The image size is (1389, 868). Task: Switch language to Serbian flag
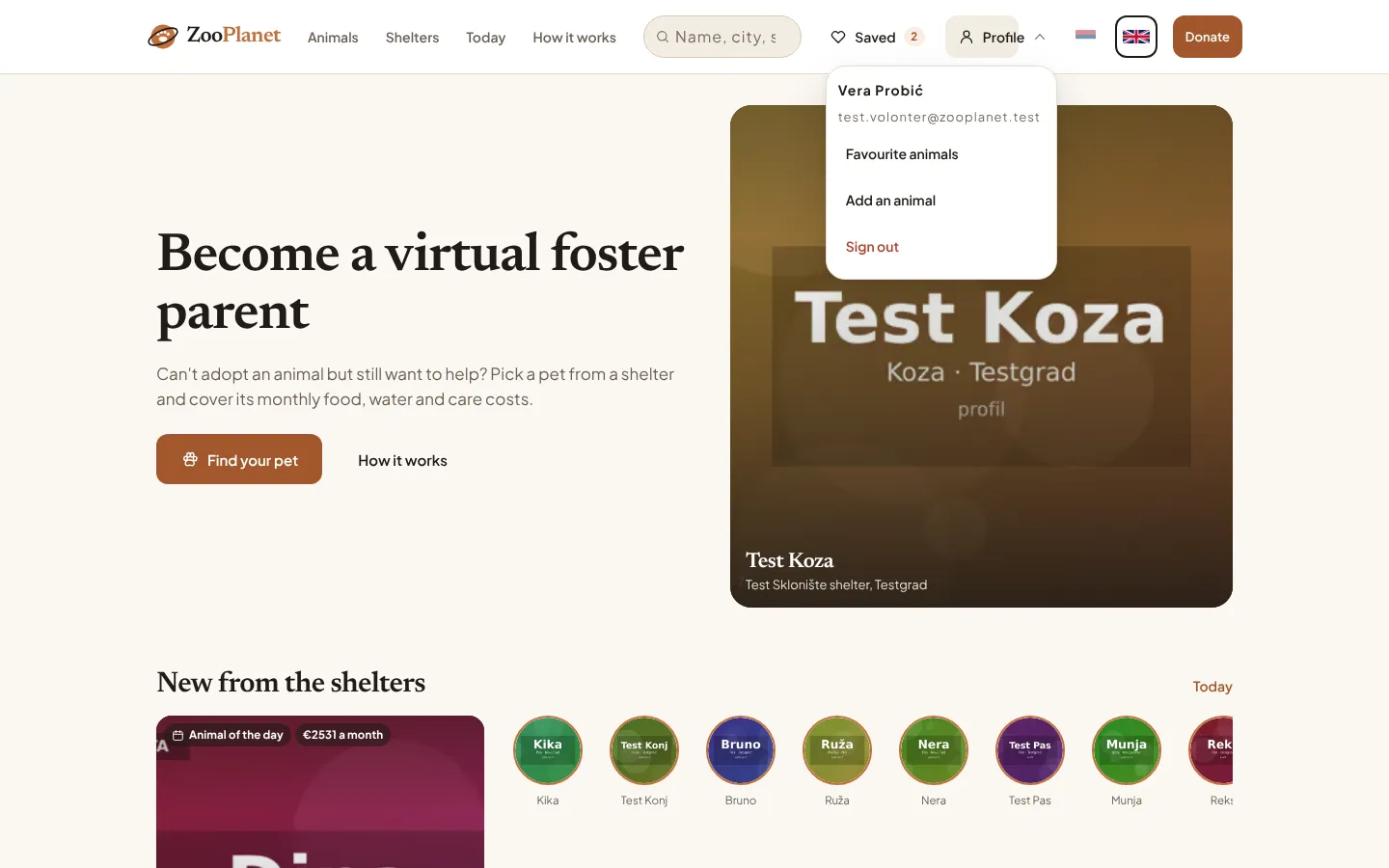click(x=1085, y=36)
